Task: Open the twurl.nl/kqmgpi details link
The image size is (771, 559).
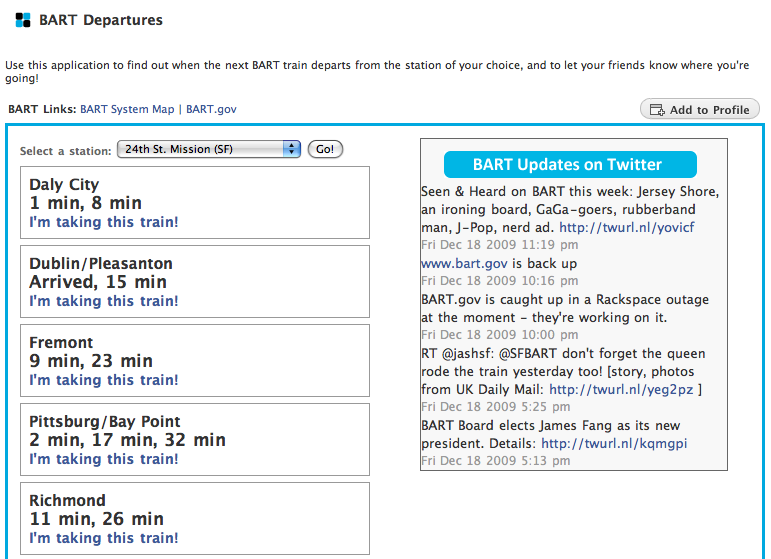Action: tap(614, 443)
